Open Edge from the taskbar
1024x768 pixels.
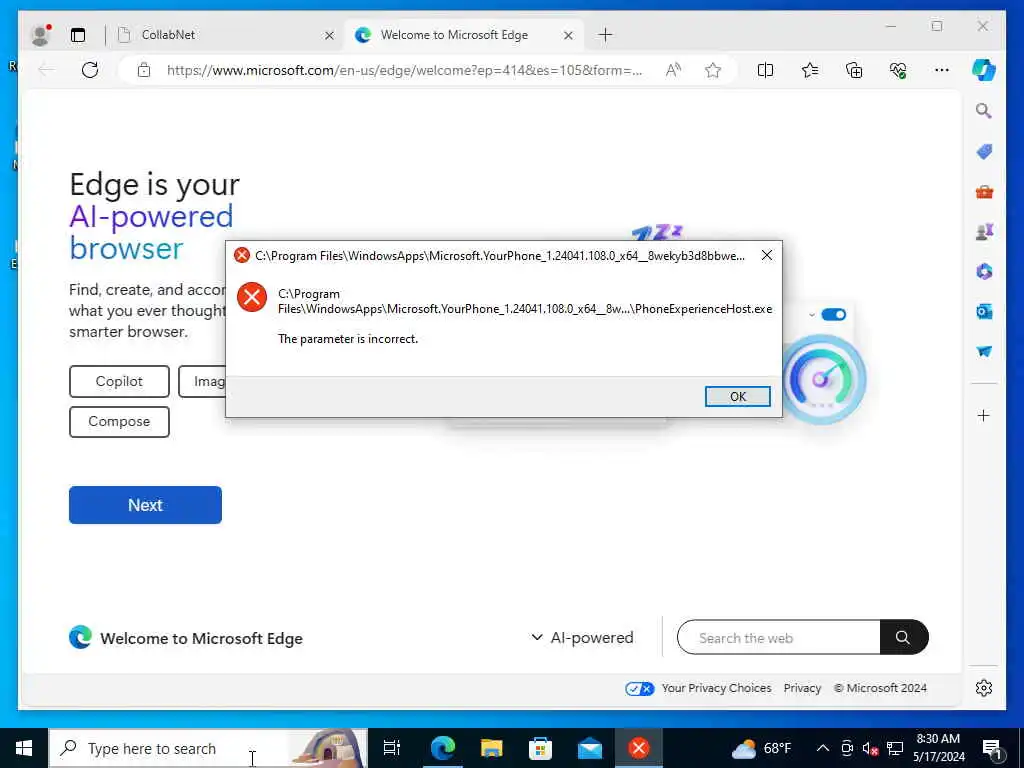[x=442, y=748]
